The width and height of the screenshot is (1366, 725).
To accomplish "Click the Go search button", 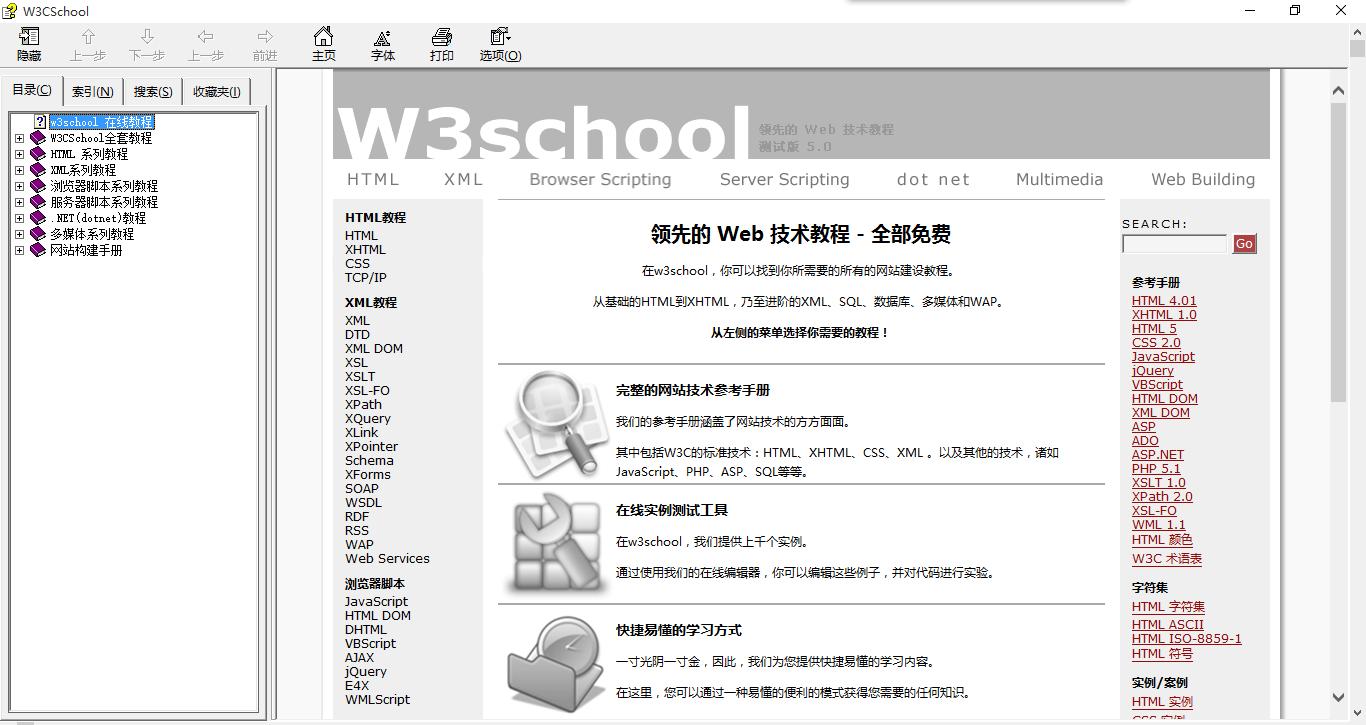I will [x=1243, y=243].
